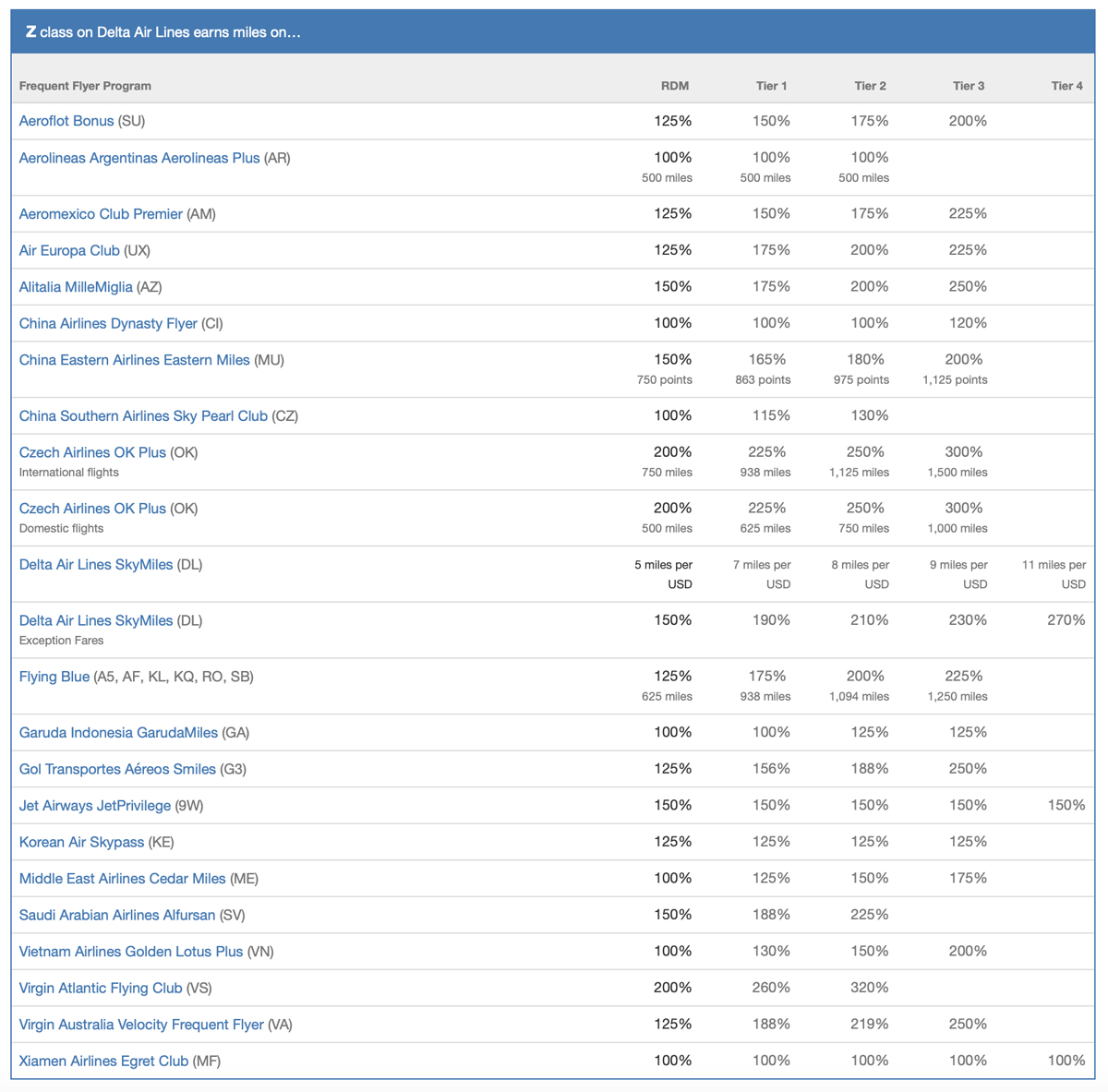Select the '1,250 miles' Flying Blue value
This screenshot has width=1108, height=1092.
(x=957, y=697)
